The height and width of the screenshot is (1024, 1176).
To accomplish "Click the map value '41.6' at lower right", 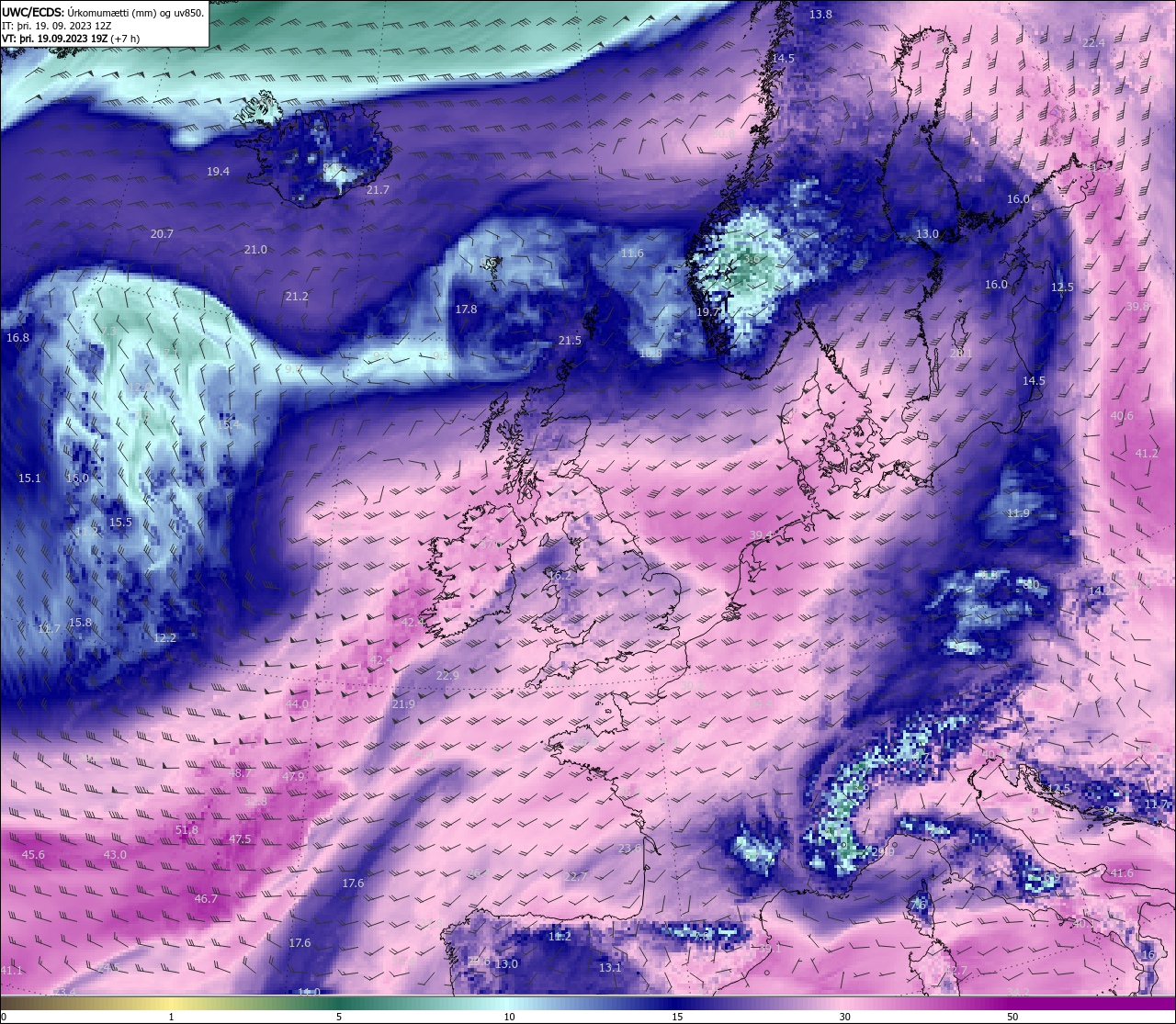I will pos(1122,873).
